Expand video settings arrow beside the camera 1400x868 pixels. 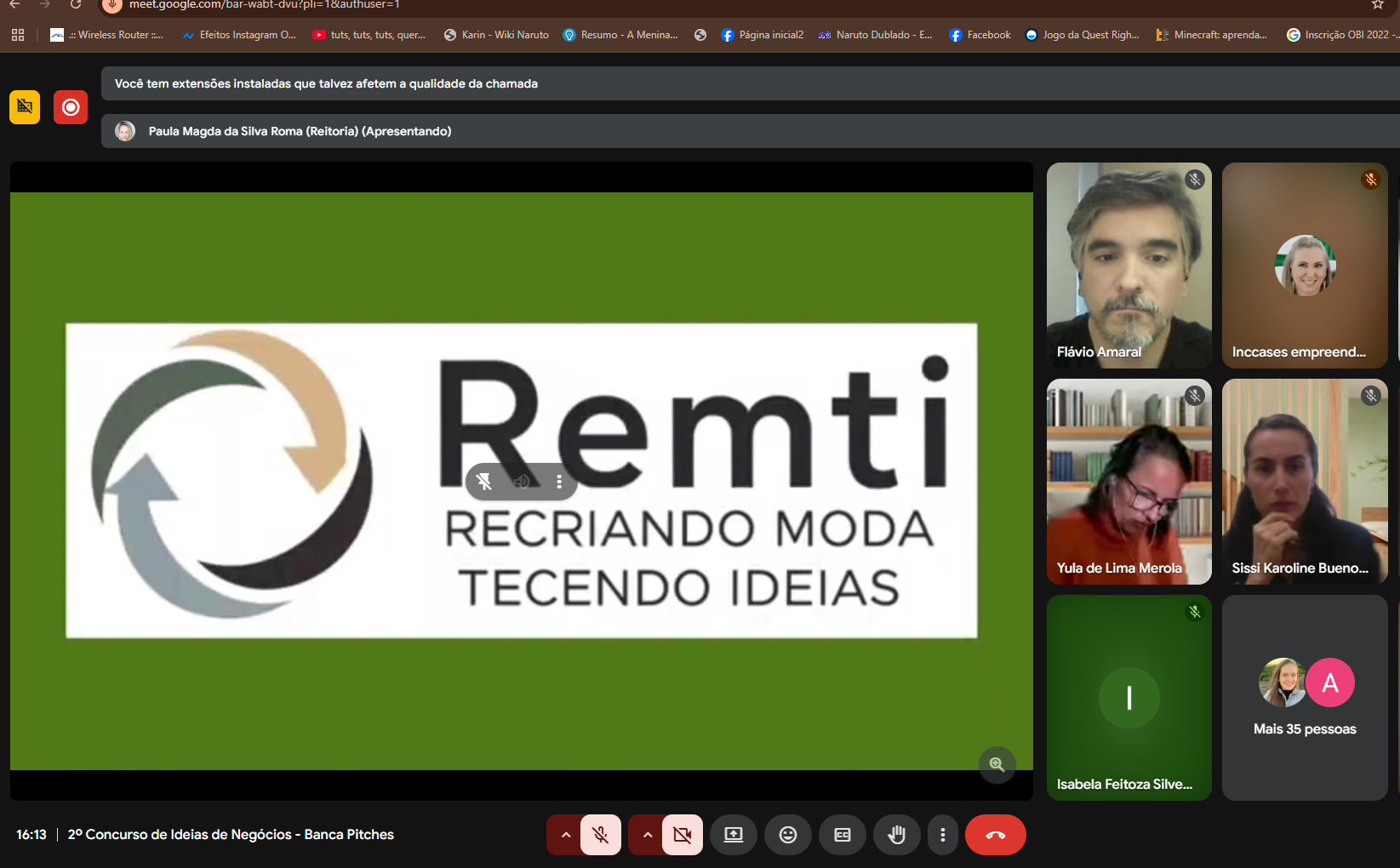point(647,835)
